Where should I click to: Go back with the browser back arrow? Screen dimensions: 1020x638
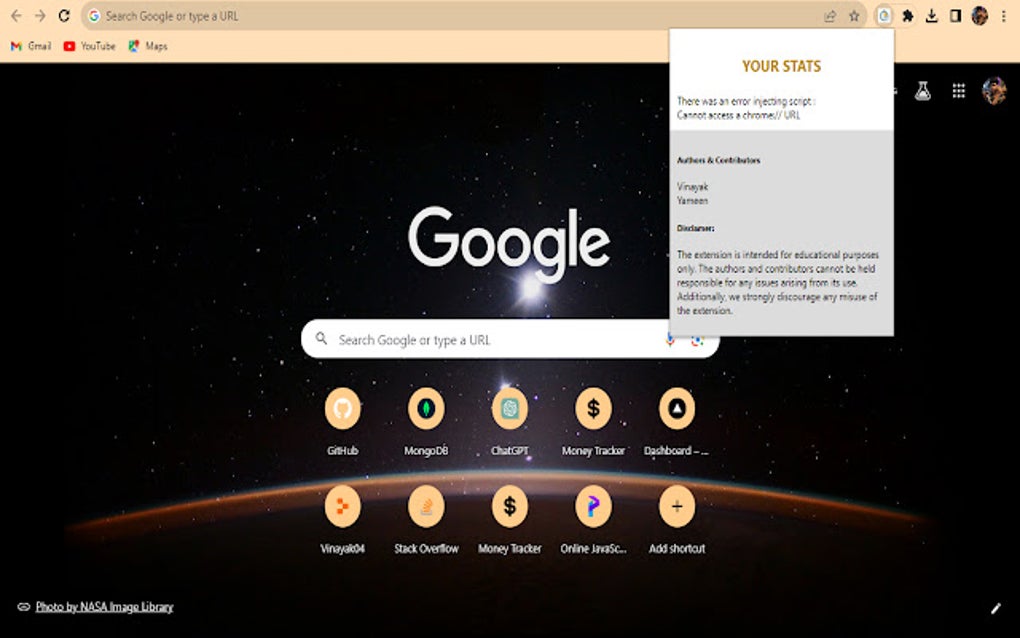(16, 16)
